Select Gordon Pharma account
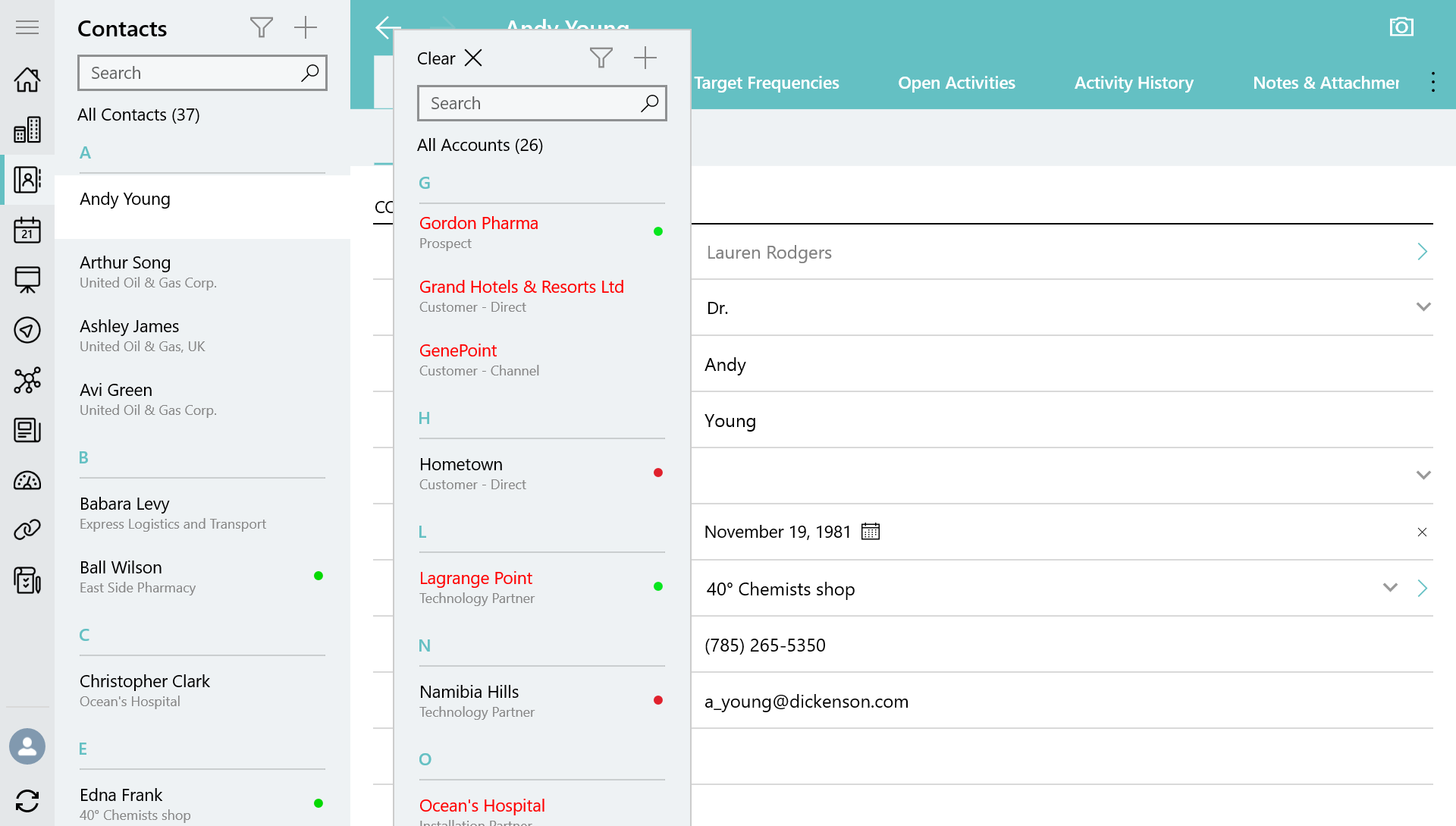The width and height of the screenshot is (1456, 826). coord(479,223)
